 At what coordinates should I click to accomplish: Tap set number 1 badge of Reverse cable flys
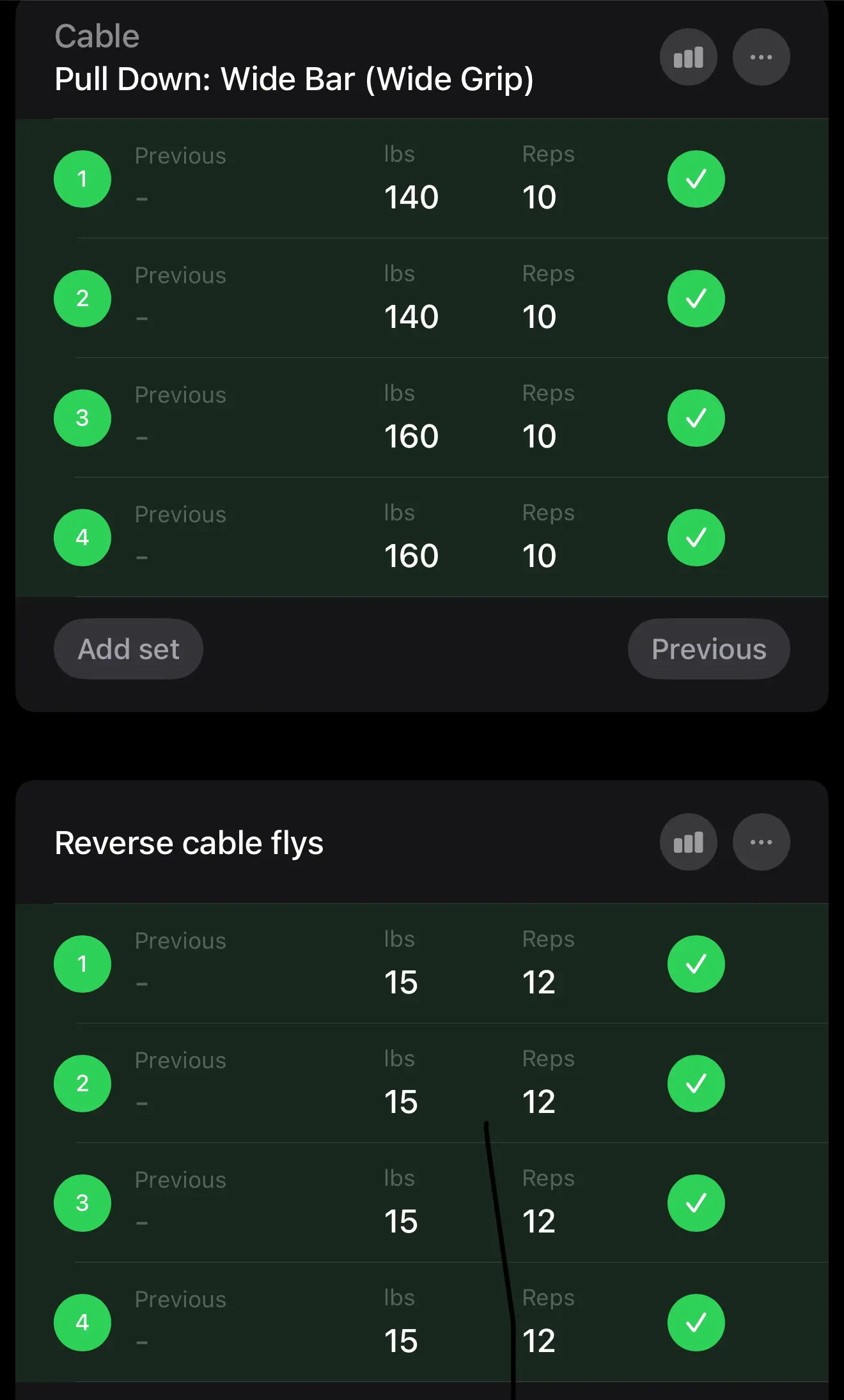tap(82, 964)
